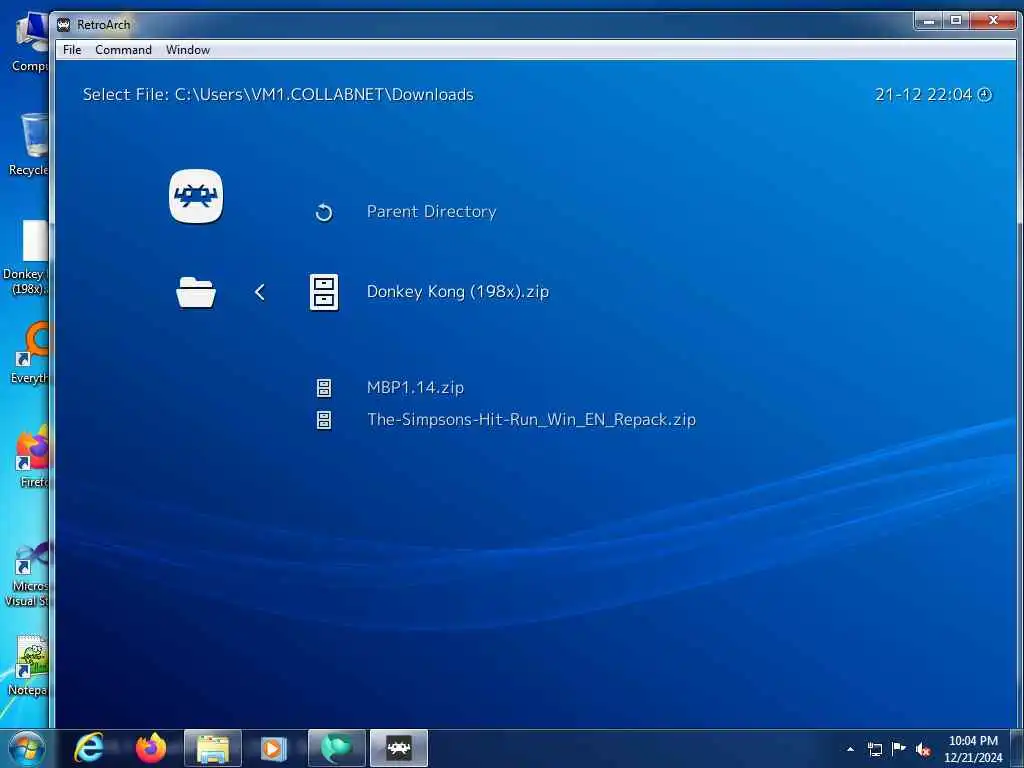Select the Microsoft Visual Studio desktop shortcut
The width and height of the screenshot is (1024, 768).
27,573
